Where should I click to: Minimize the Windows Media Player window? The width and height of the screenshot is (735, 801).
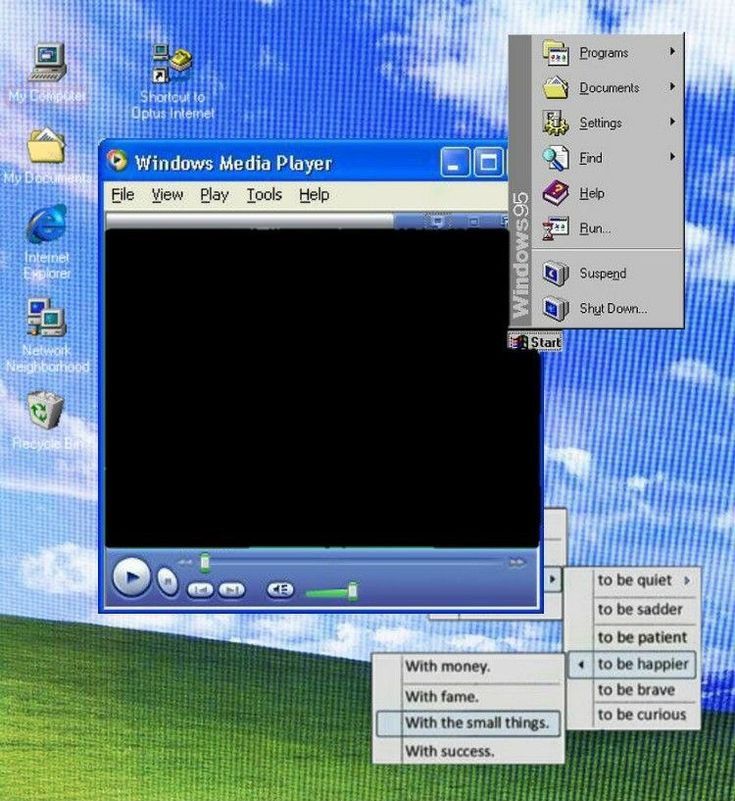(455, 162)
